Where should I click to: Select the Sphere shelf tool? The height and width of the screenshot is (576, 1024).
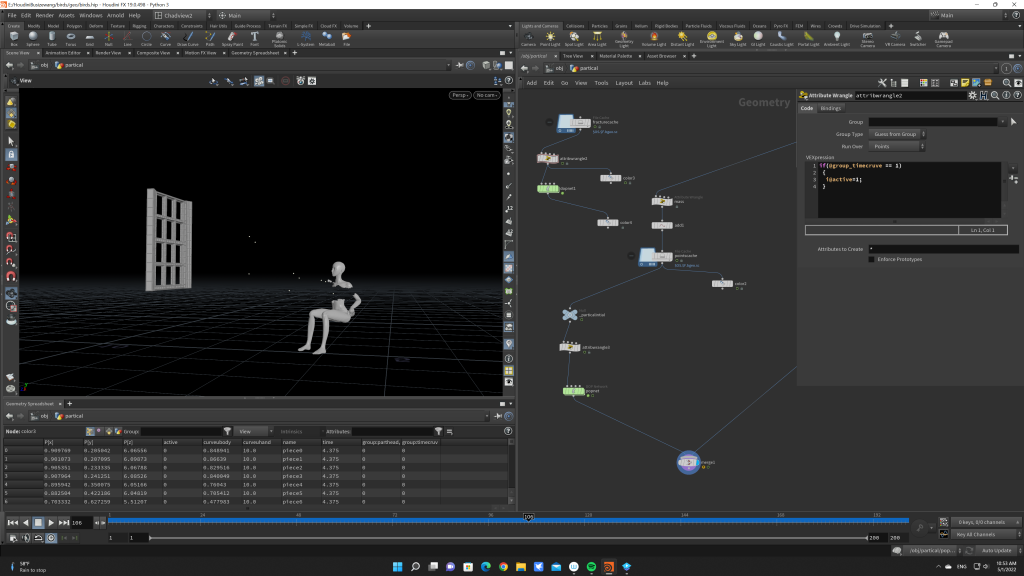(x=31, y=38)
